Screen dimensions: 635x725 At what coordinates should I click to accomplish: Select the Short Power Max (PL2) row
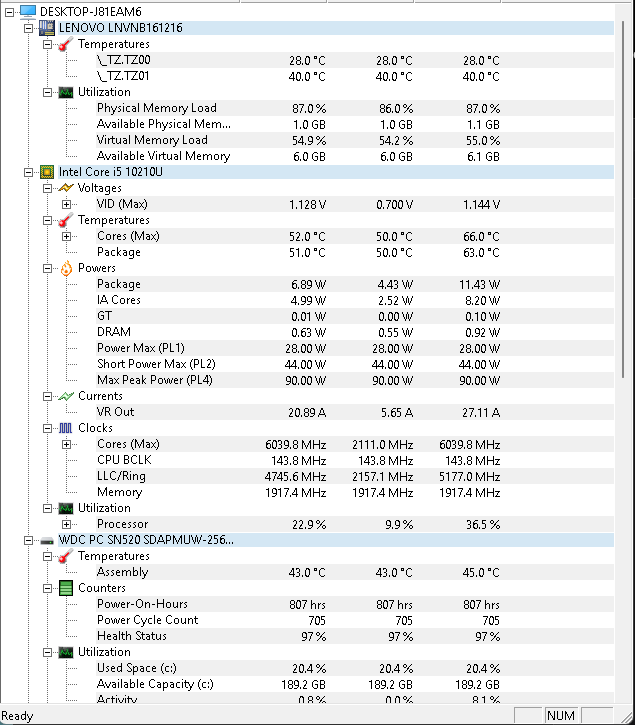354,364
